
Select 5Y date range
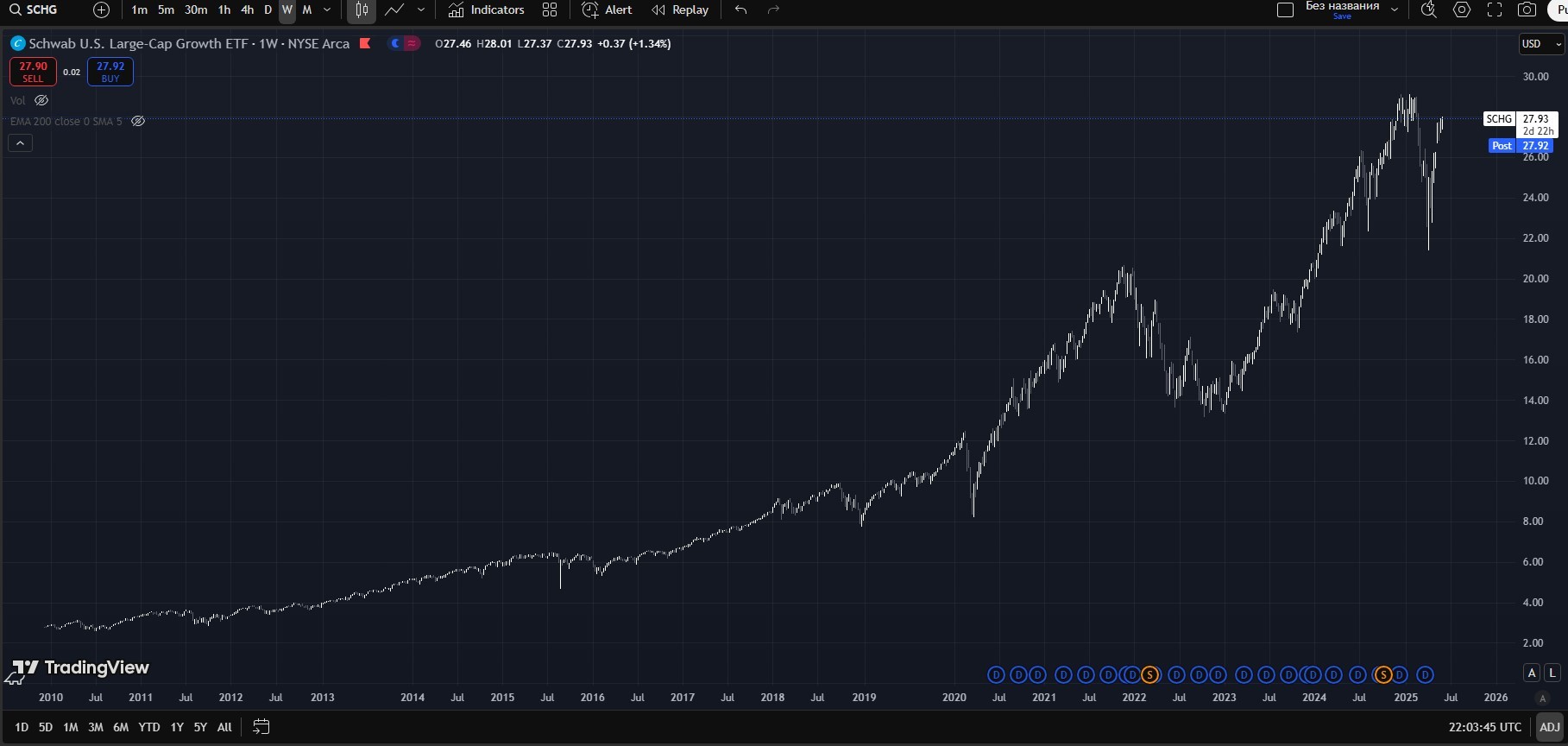click(x=200, y=727)
